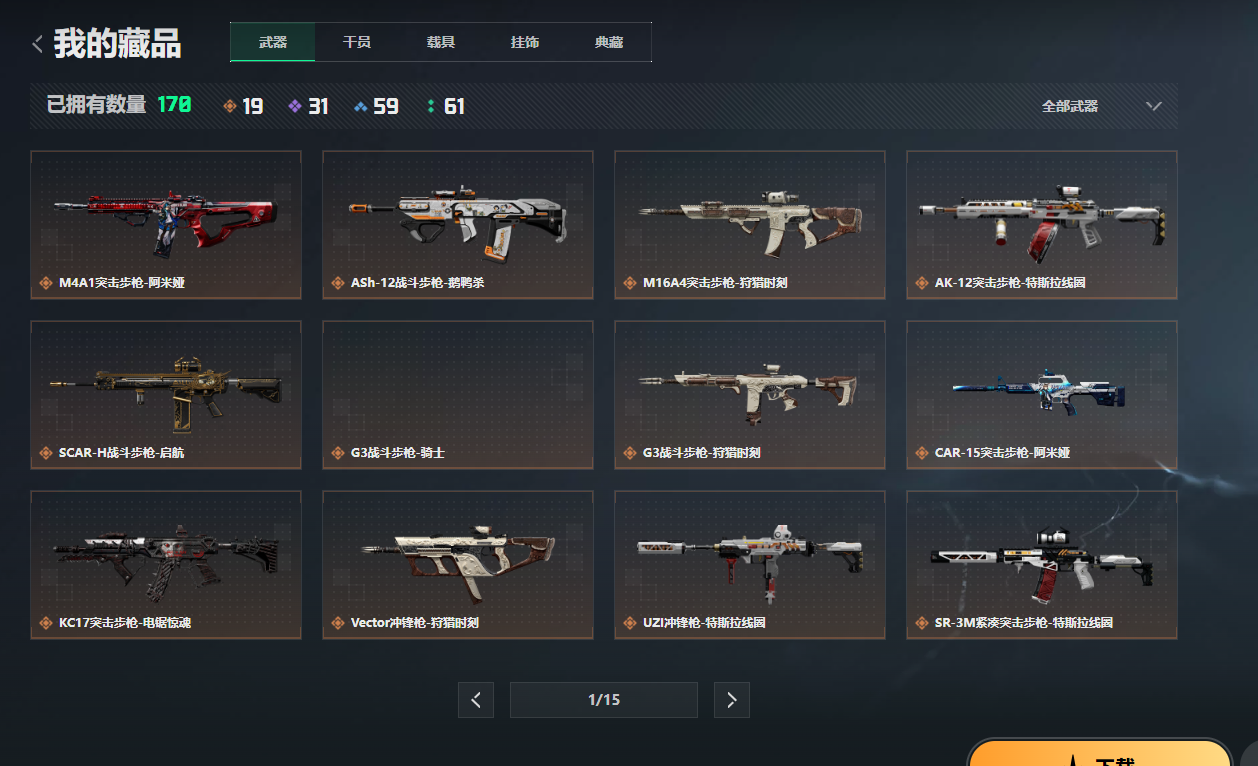Switch to the 干员 tab
Viewport: 1258px width, 766px height.
point(357,42)
